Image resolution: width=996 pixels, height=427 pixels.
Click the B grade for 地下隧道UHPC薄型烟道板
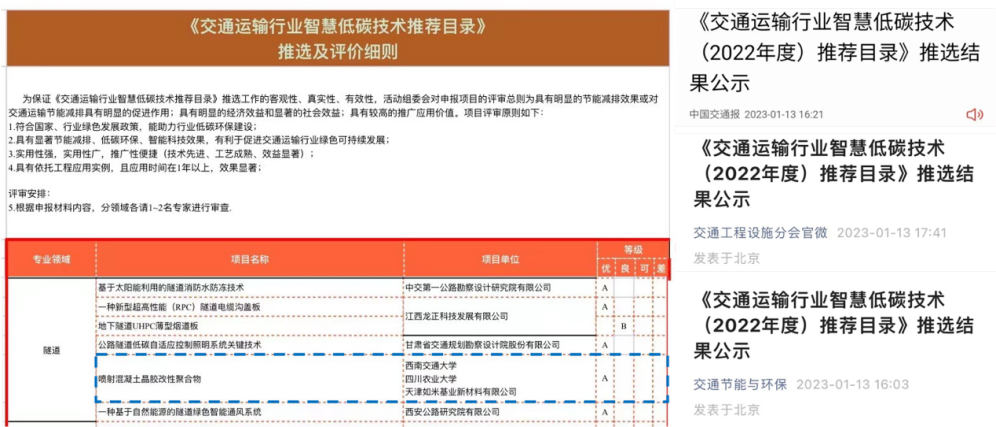pyautogui.click(x=624, y=326)
